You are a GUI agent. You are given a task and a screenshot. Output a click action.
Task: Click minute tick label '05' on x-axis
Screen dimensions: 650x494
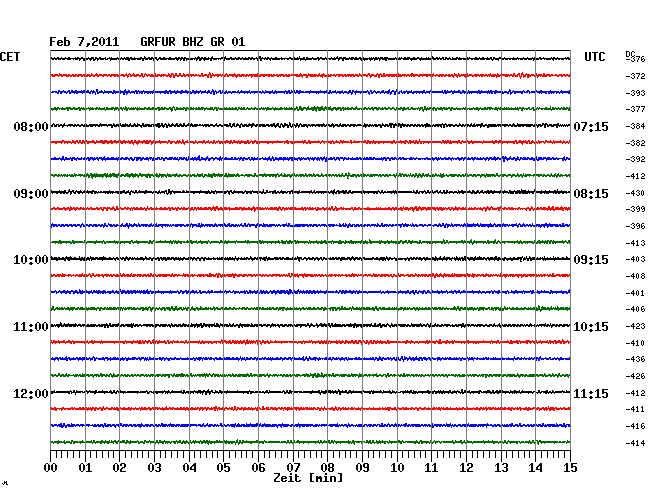[223, 468]
